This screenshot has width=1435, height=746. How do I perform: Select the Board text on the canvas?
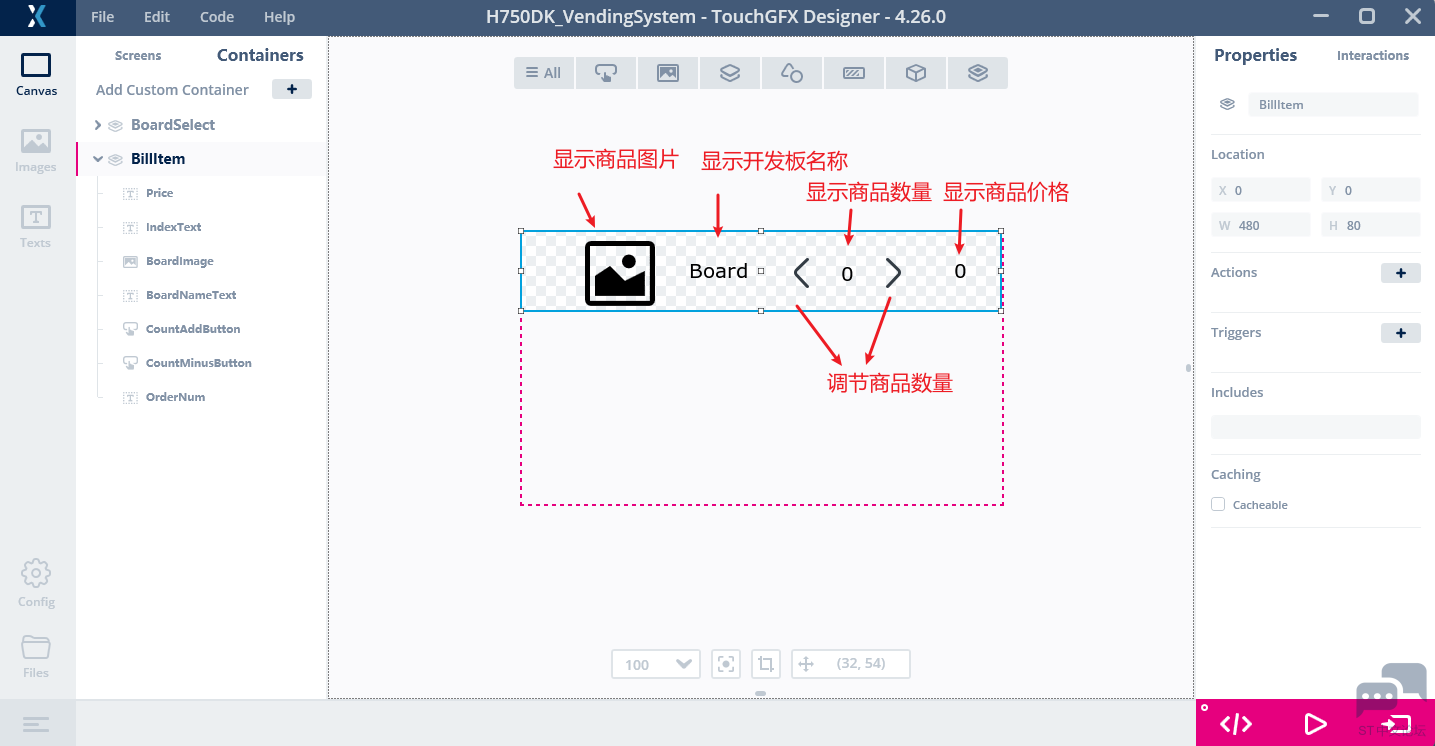click(x=719, y=271)
